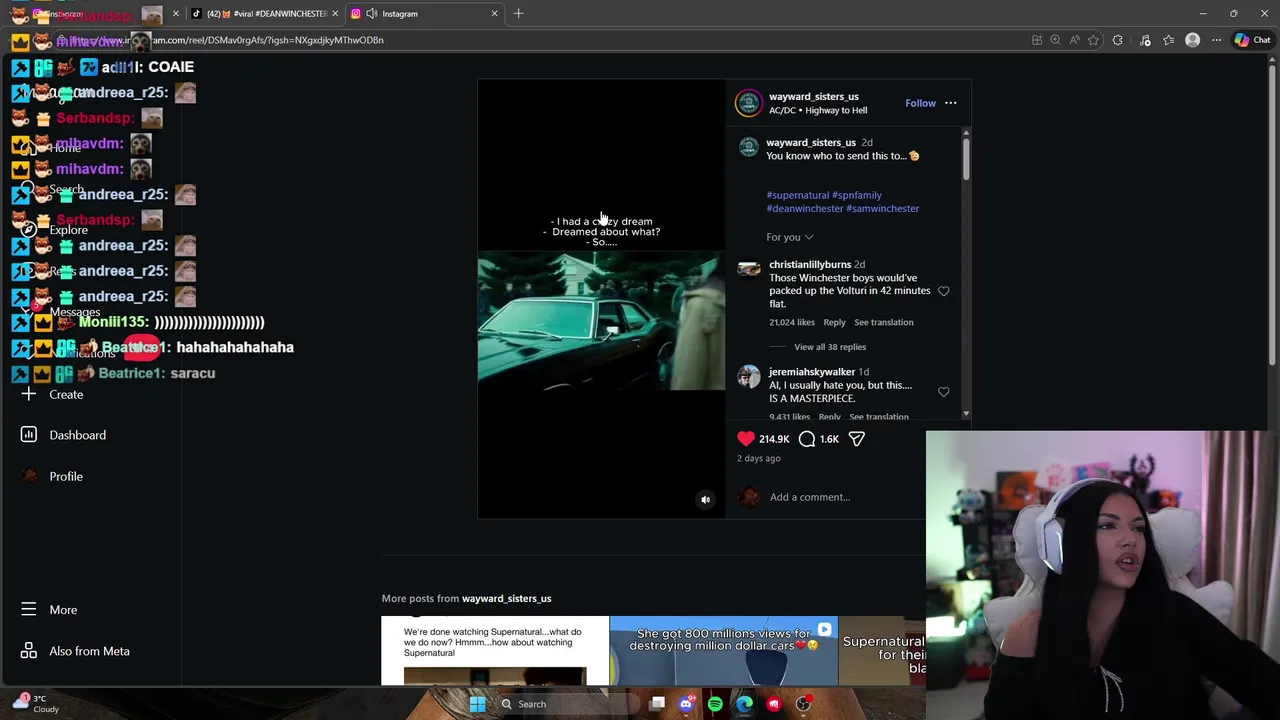Reply to christianlillyburns' comment

[834, 322]
